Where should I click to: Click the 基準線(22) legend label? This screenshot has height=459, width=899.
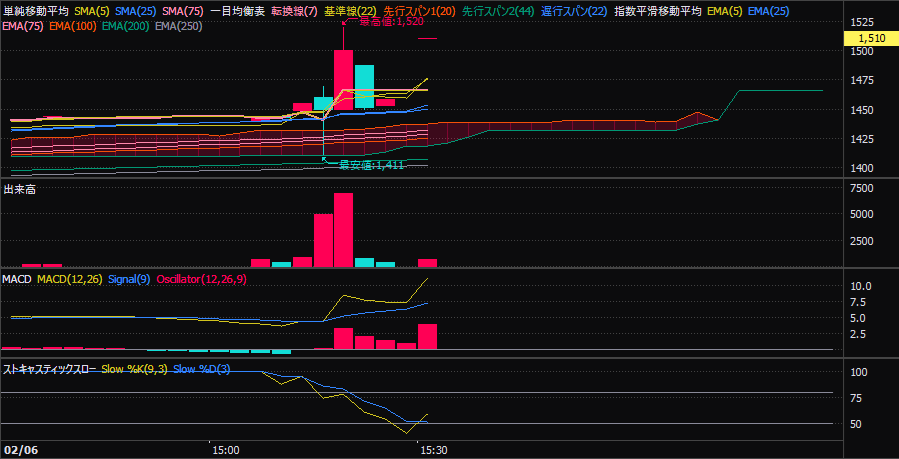pos(348,10)
